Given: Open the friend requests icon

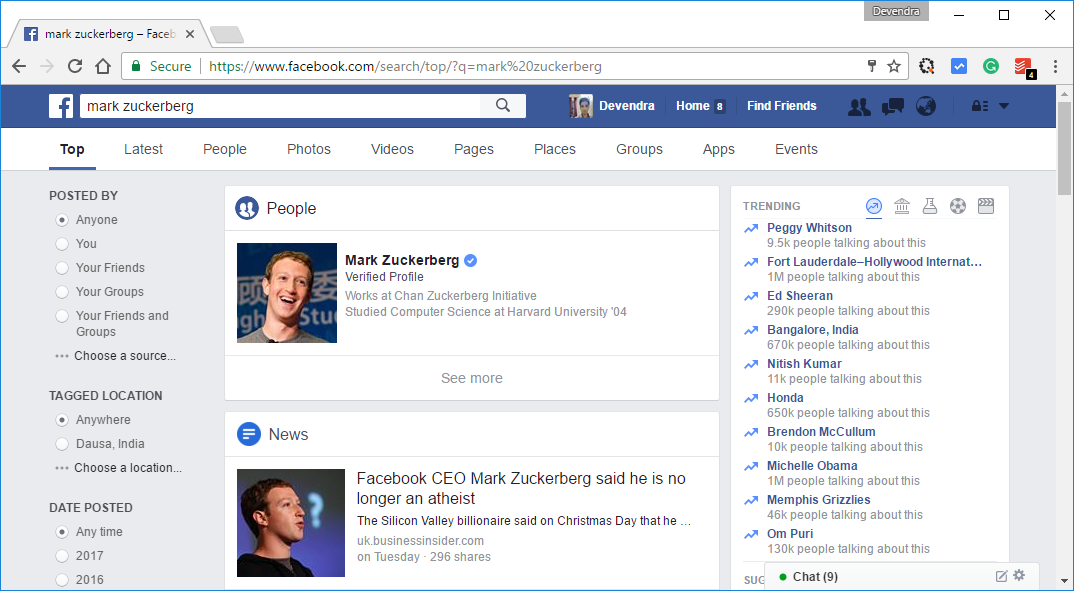Looking at the screenshot, I should pos(859,106).
